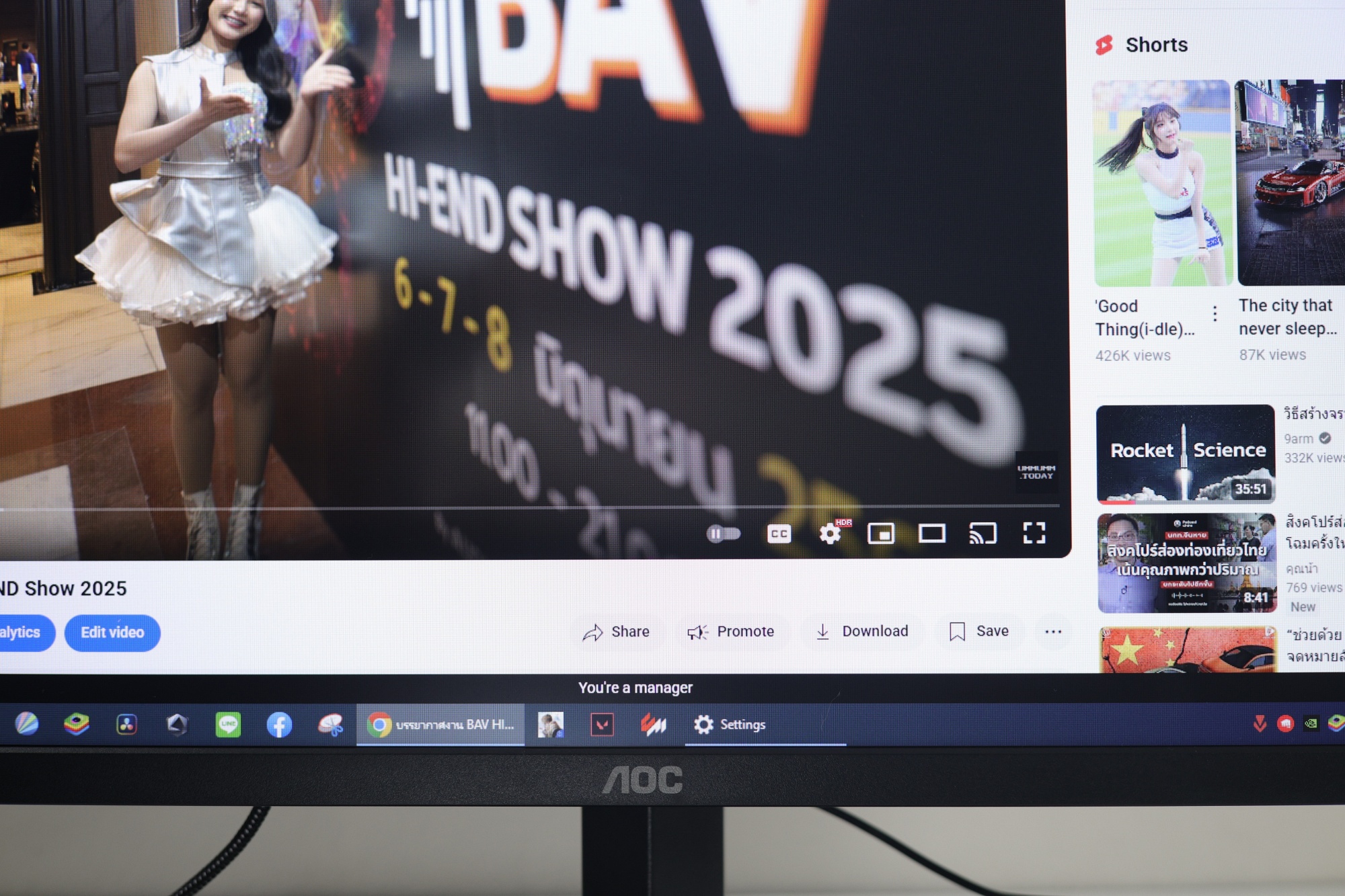This screenshot has height=896, width=1345.
Task: Open the pinwheel app icon in taskbar
Action: pos(330,725)
